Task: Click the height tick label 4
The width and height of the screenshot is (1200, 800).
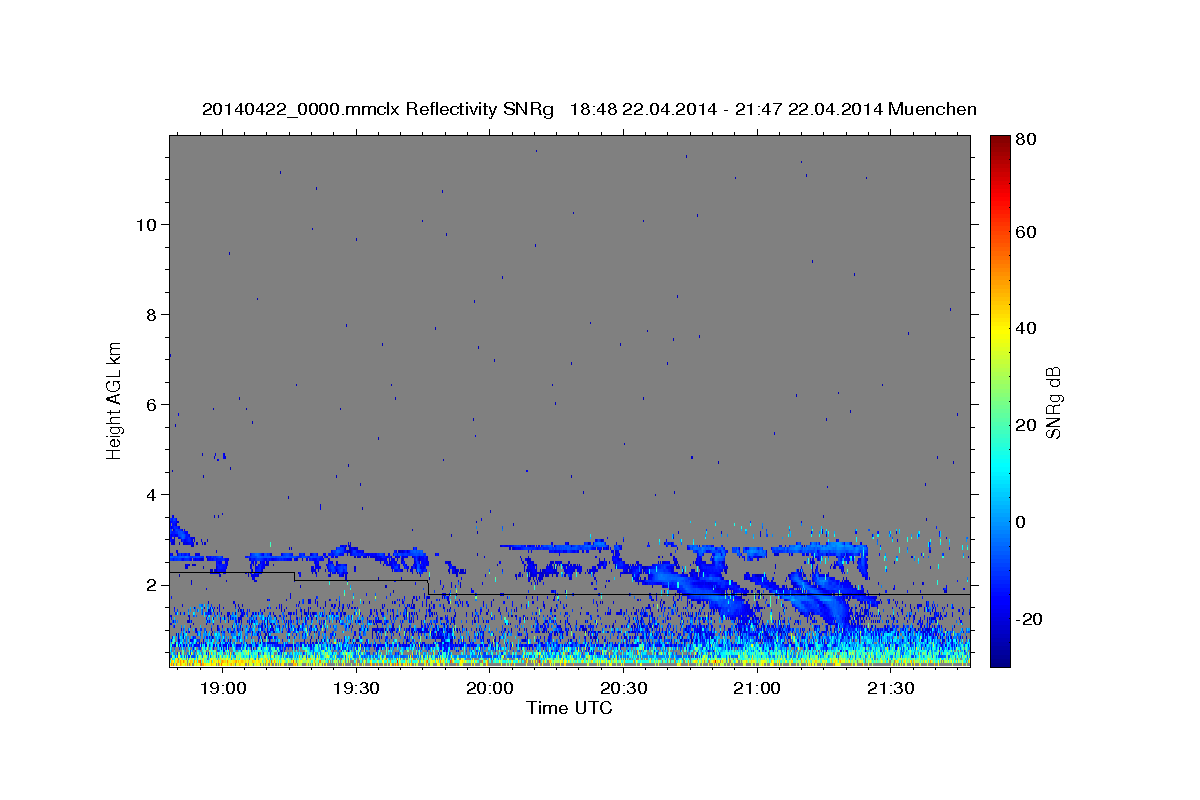Action: 151,494
